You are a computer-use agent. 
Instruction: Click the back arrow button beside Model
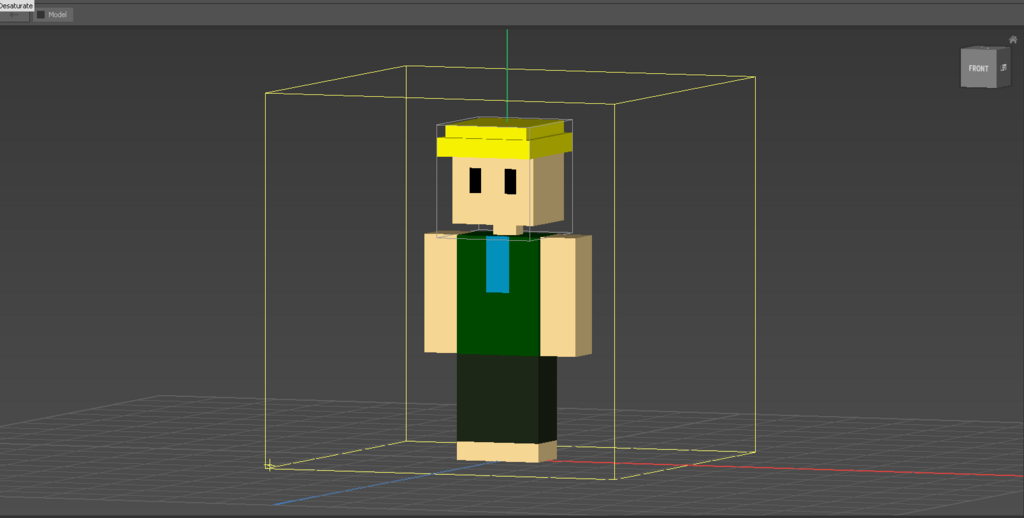pyautogui.click(x=14, y=15)
